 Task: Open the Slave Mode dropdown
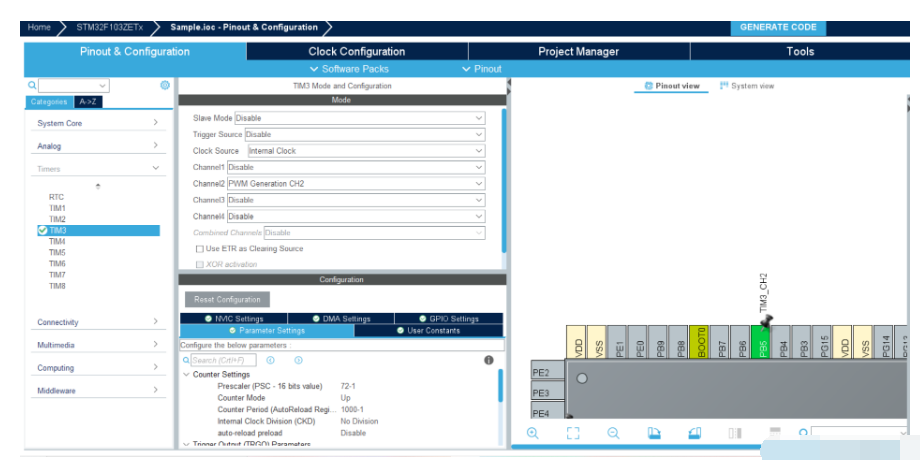(359, 118)
